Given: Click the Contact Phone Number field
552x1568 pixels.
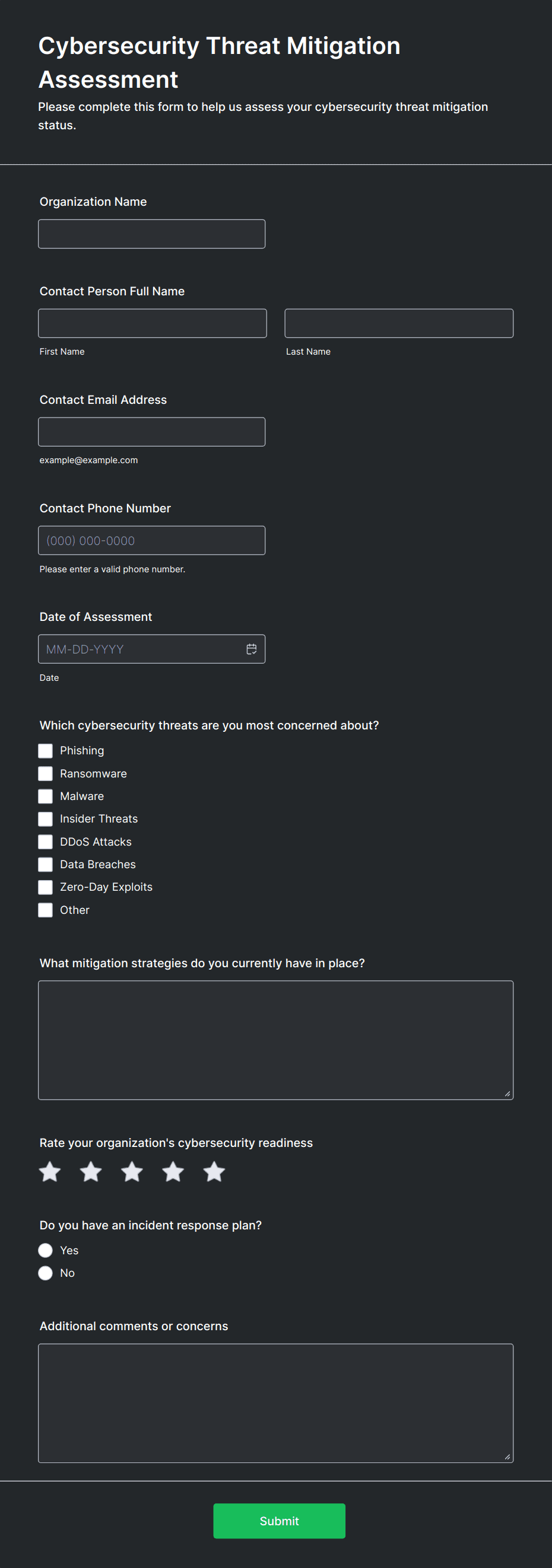Looking at the screenshot, I should (x=152, y=540).
